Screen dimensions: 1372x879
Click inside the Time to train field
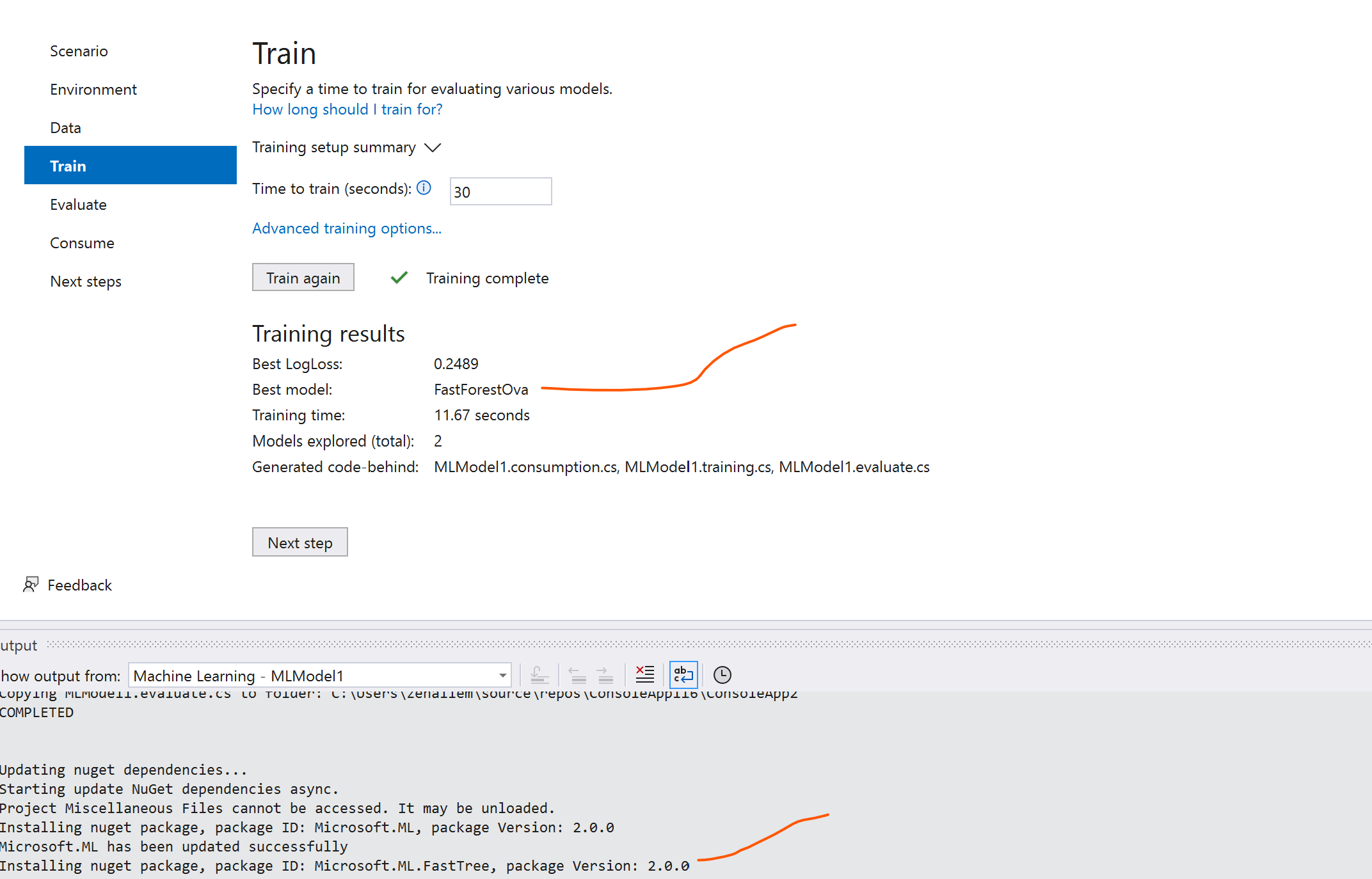500,191
